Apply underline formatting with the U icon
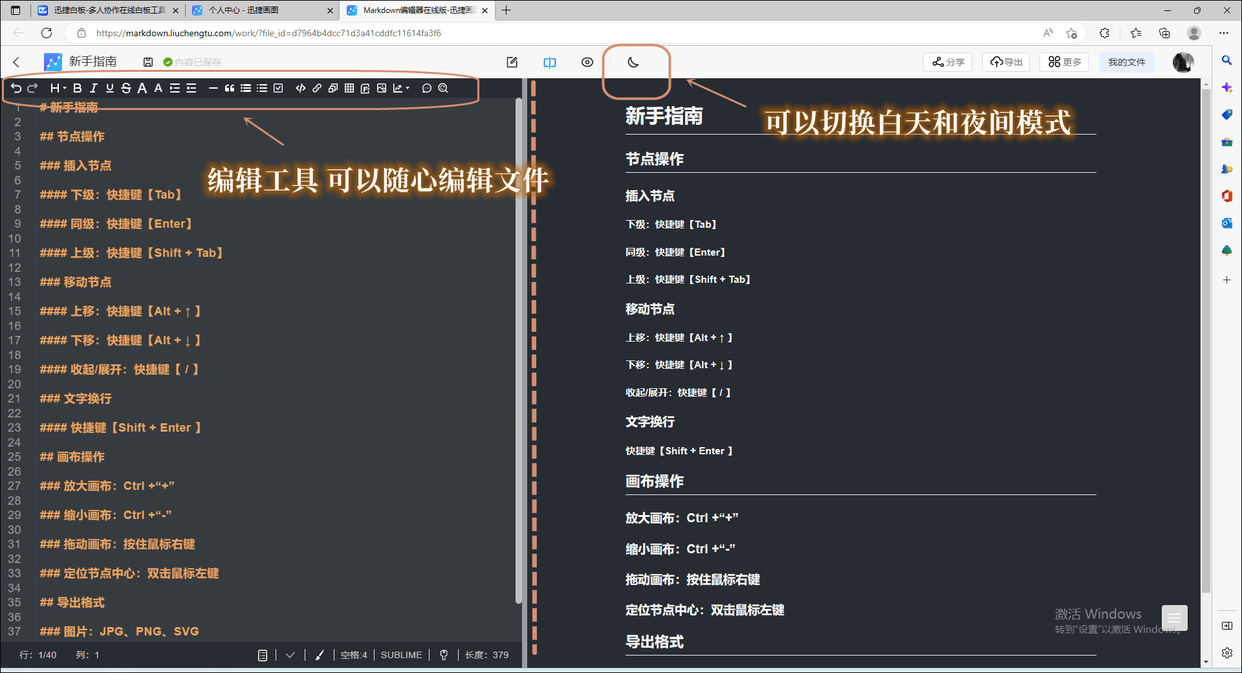The height and width of the screenshot is (673, 1242). 110,88
